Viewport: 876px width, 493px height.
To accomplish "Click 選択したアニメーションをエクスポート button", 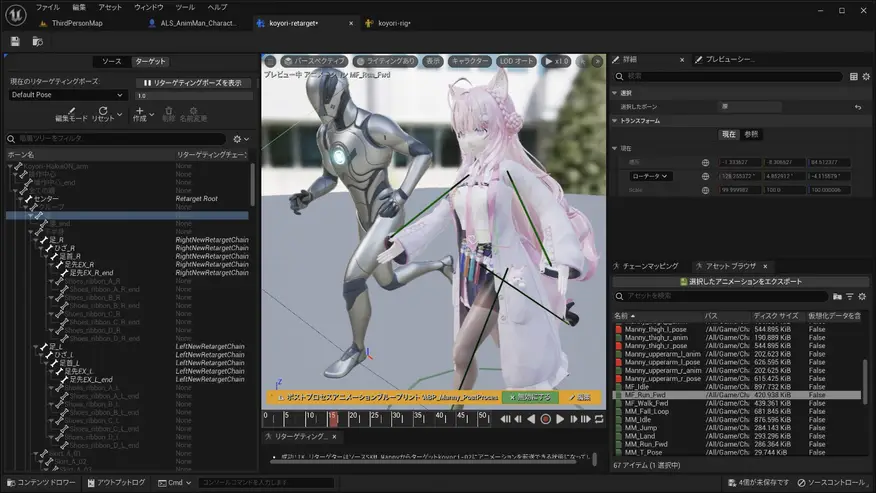I will (x=740, y=282).
